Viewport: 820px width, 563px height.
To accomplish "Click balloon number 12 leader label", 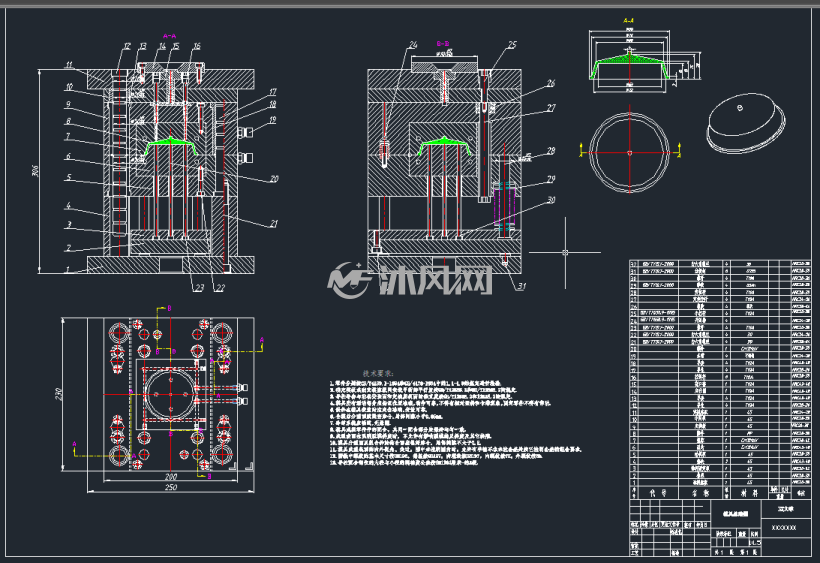I will pos(127,47).
